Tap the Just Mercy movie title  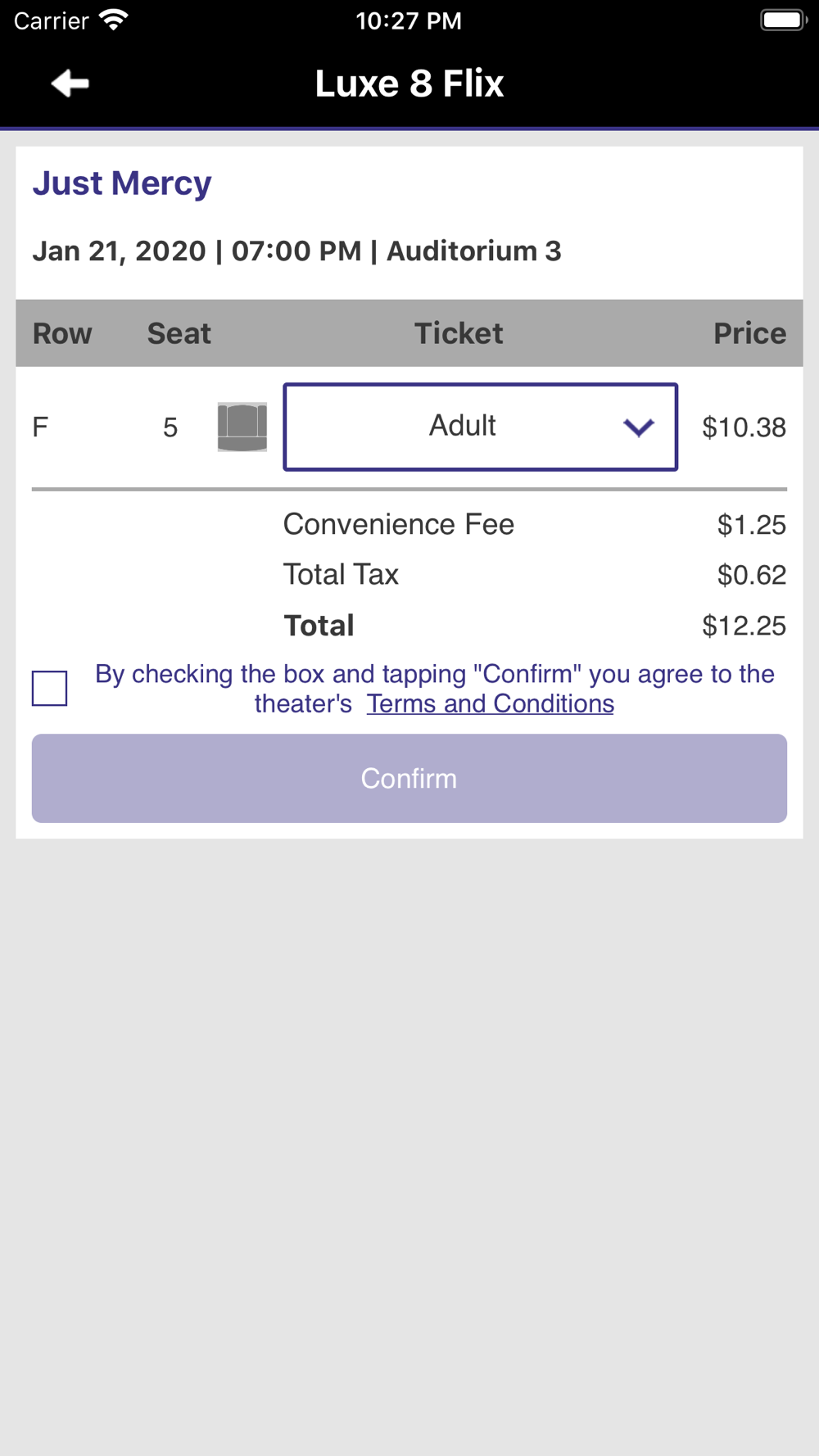122,183
